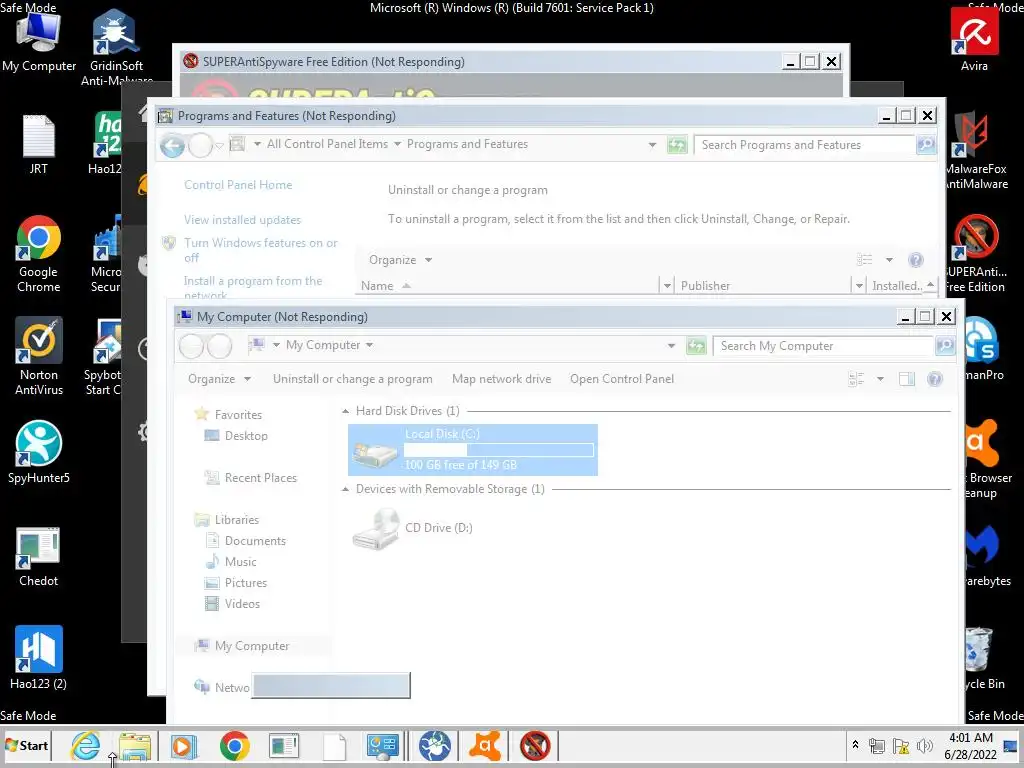Click Turn Windows features on or off

tap(261, 250)
